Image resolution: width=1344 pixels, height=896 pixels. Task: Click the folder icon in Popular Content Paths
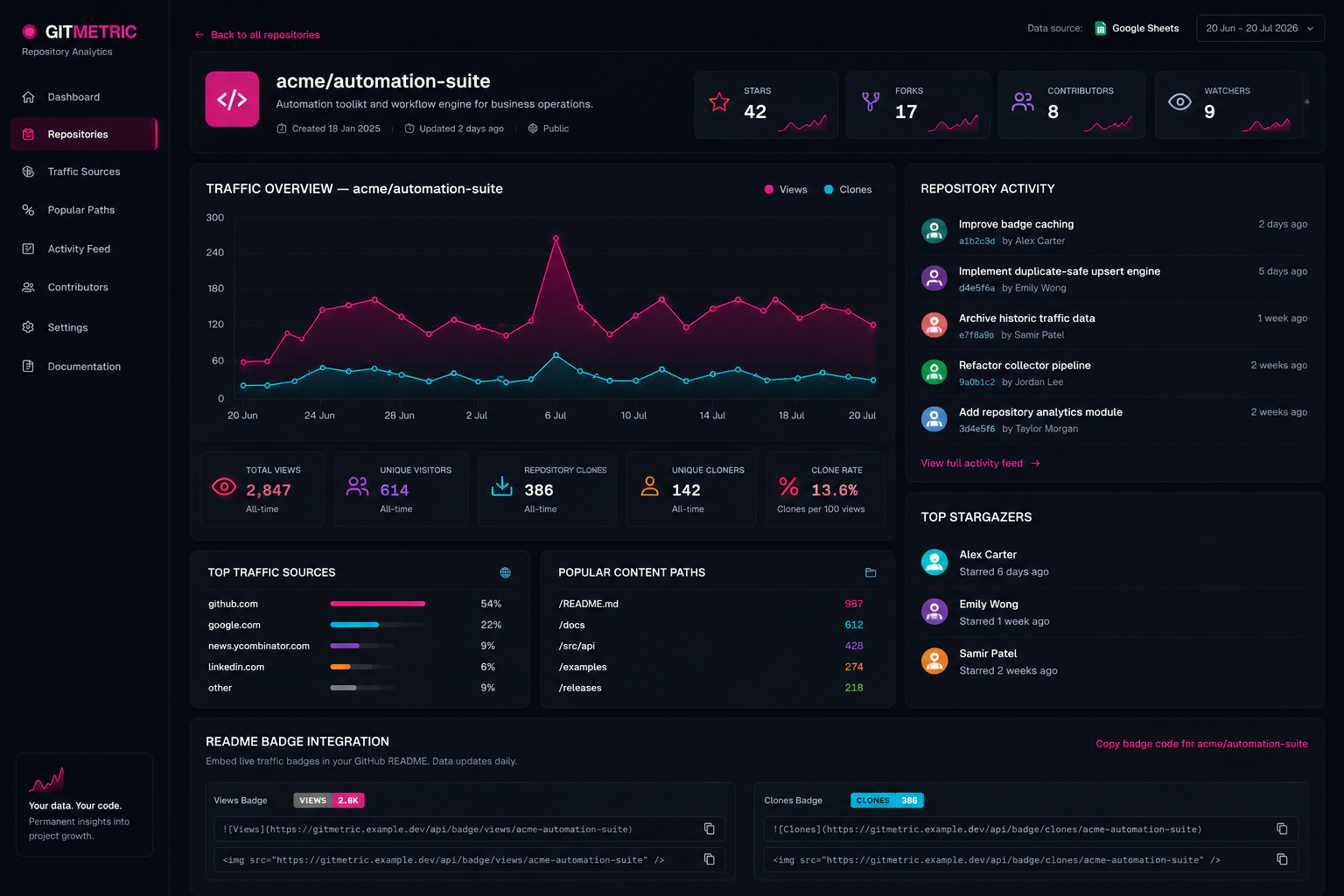point(871,572)
